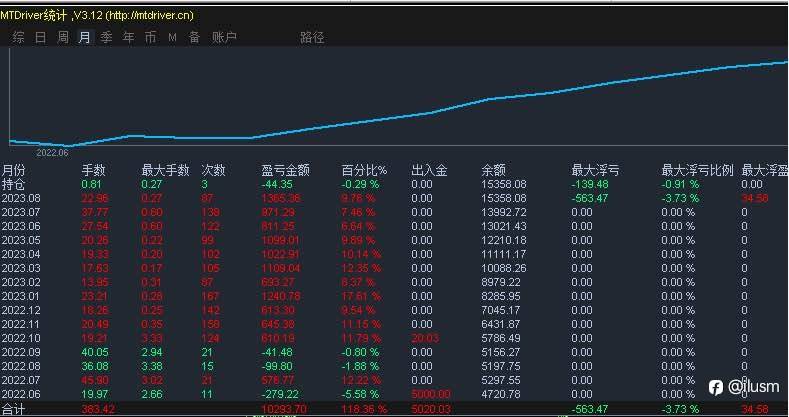Open the 账户 account tab

224,37
